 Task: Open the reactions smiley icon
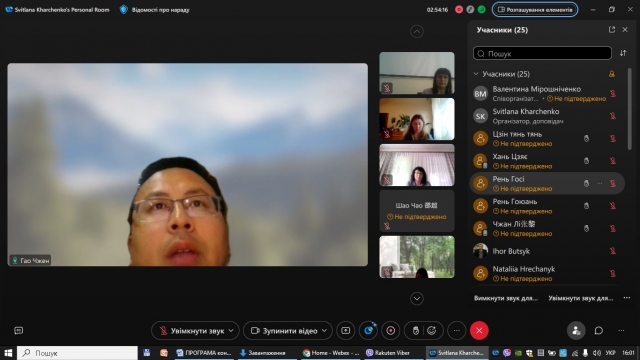point(432,331)
